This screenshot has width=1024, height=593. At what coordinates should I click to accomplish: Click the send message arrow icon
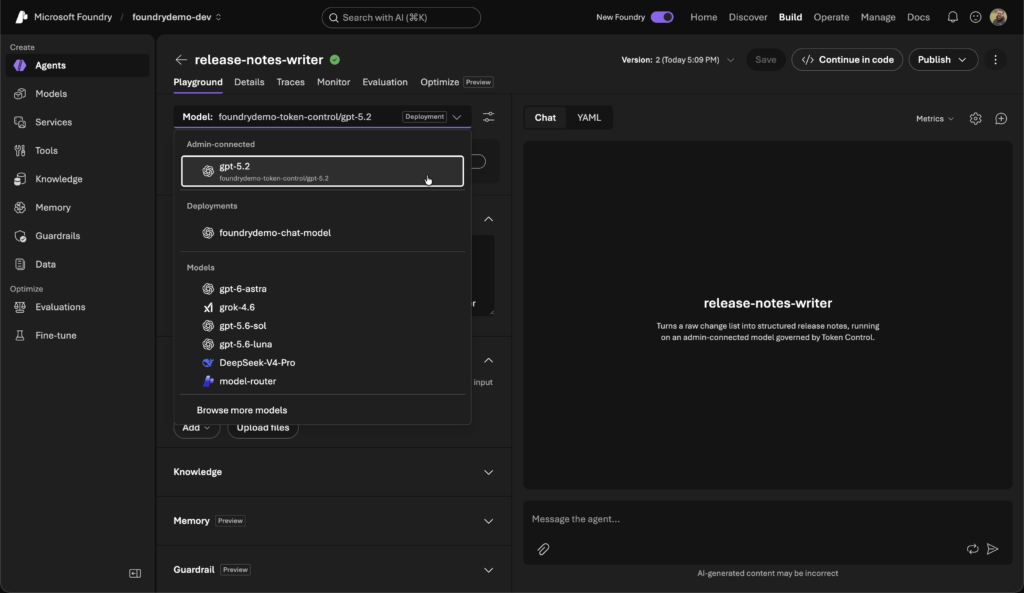click(x=993, y=549)
